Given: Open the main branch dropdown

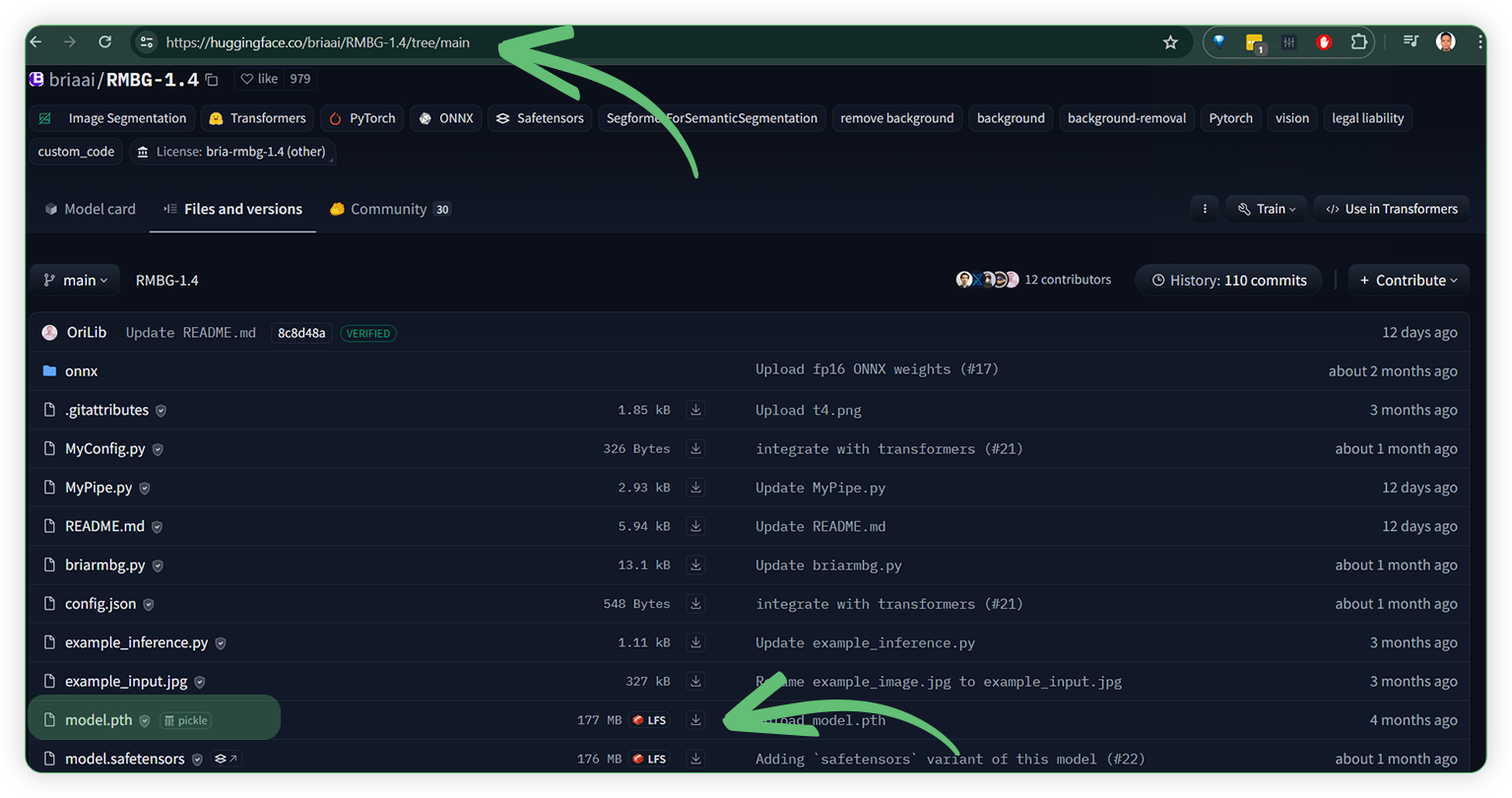Looking at the screenshot, I should pos(76,281).
